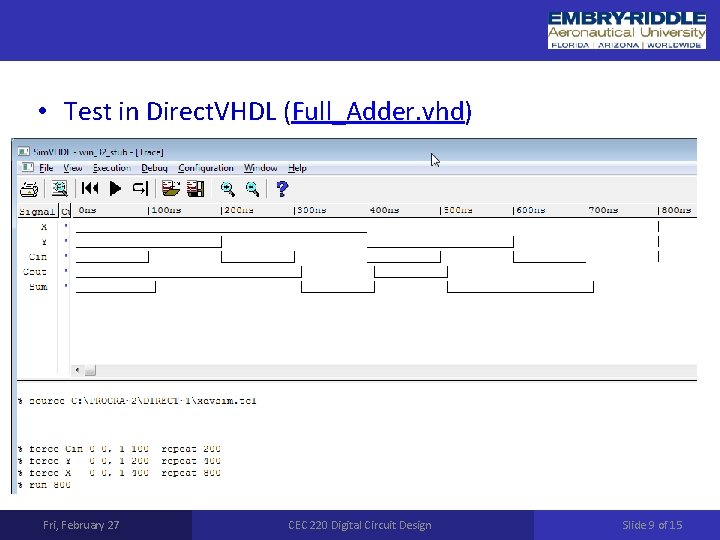
Task: Restart simulation with the rewind button
Action: 90,188
